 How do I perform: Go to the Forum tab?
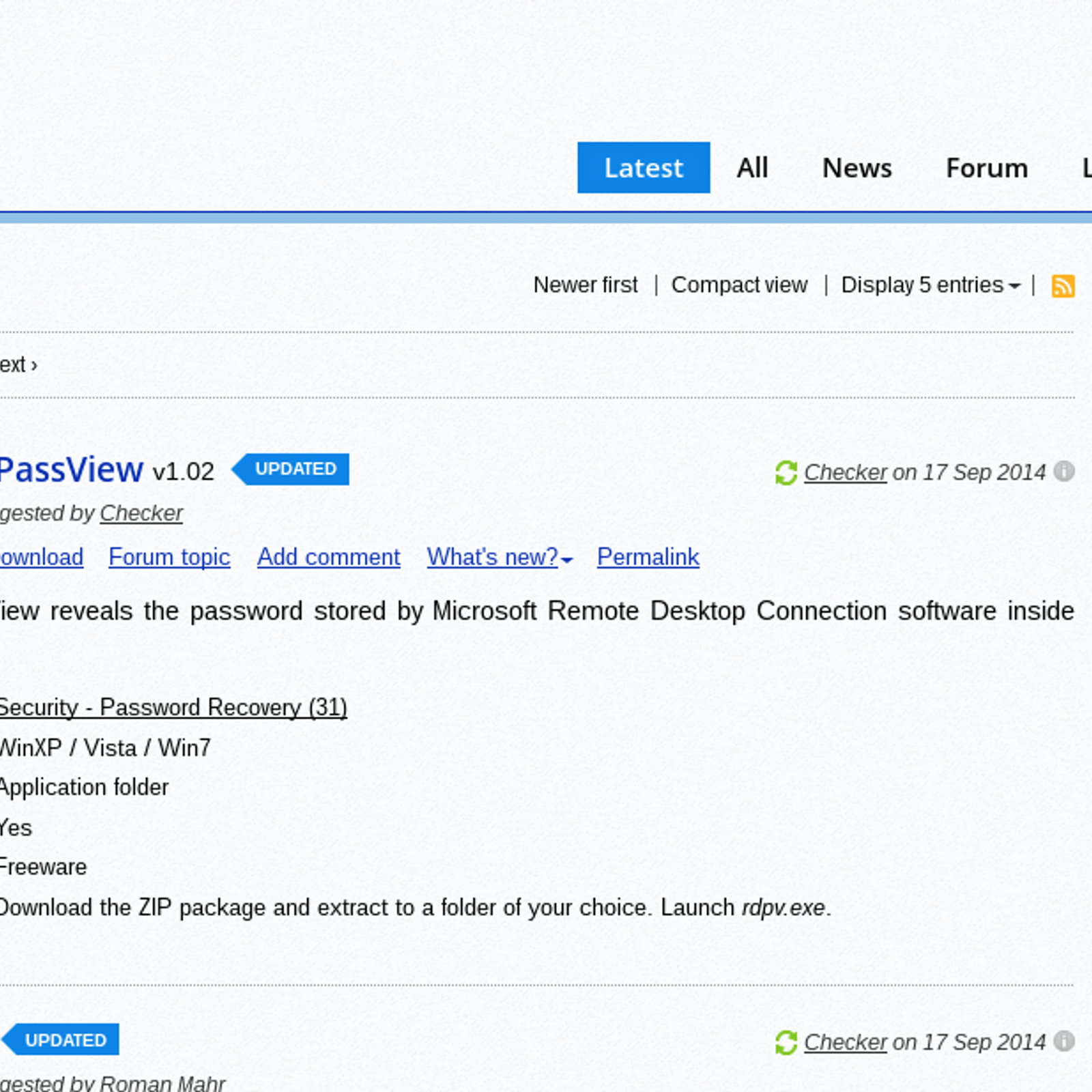pos(987,168)
